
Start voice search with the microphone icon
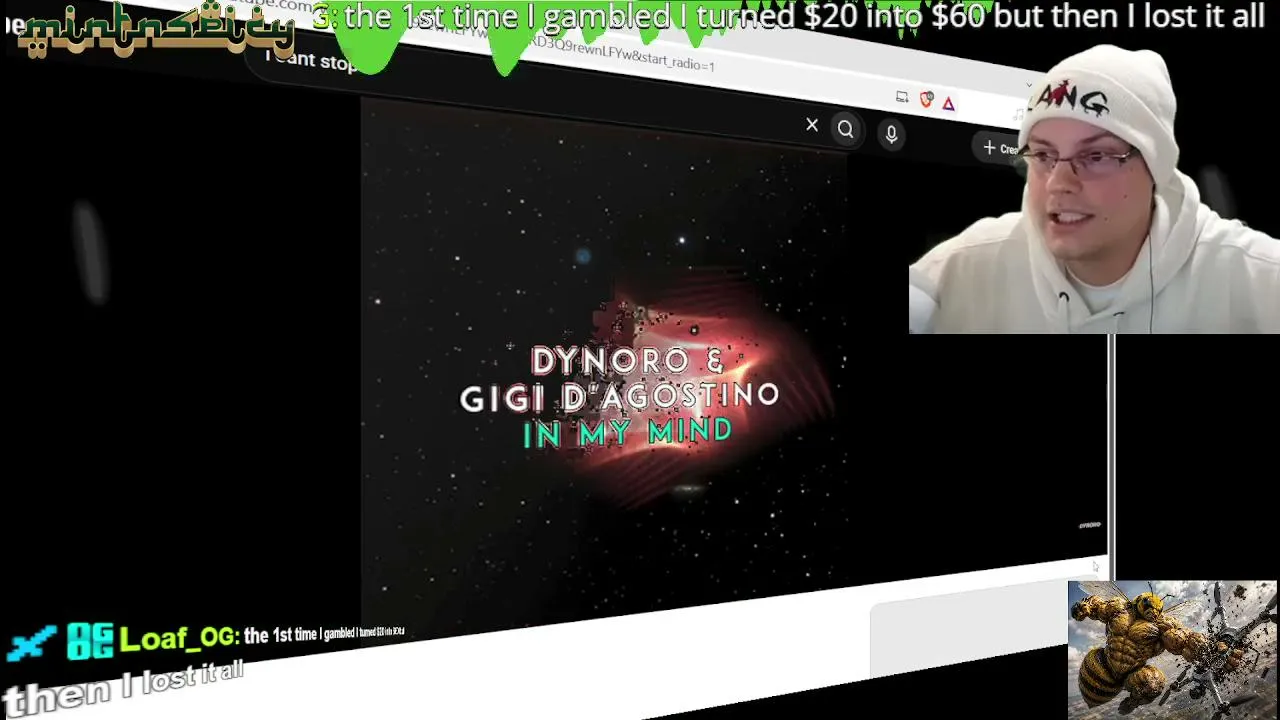(x=891, y=134)
